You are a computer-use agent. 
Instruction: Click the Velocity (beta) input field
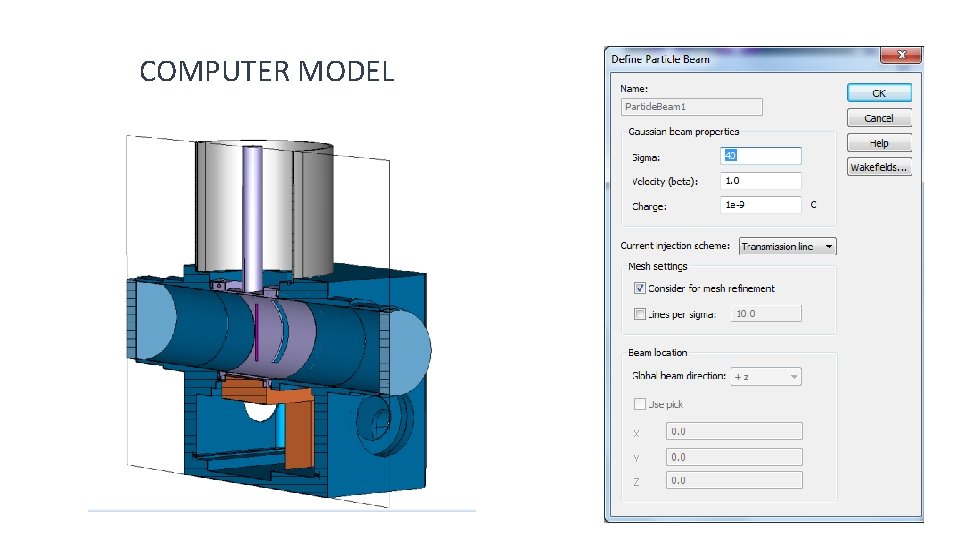coord(760,181)
